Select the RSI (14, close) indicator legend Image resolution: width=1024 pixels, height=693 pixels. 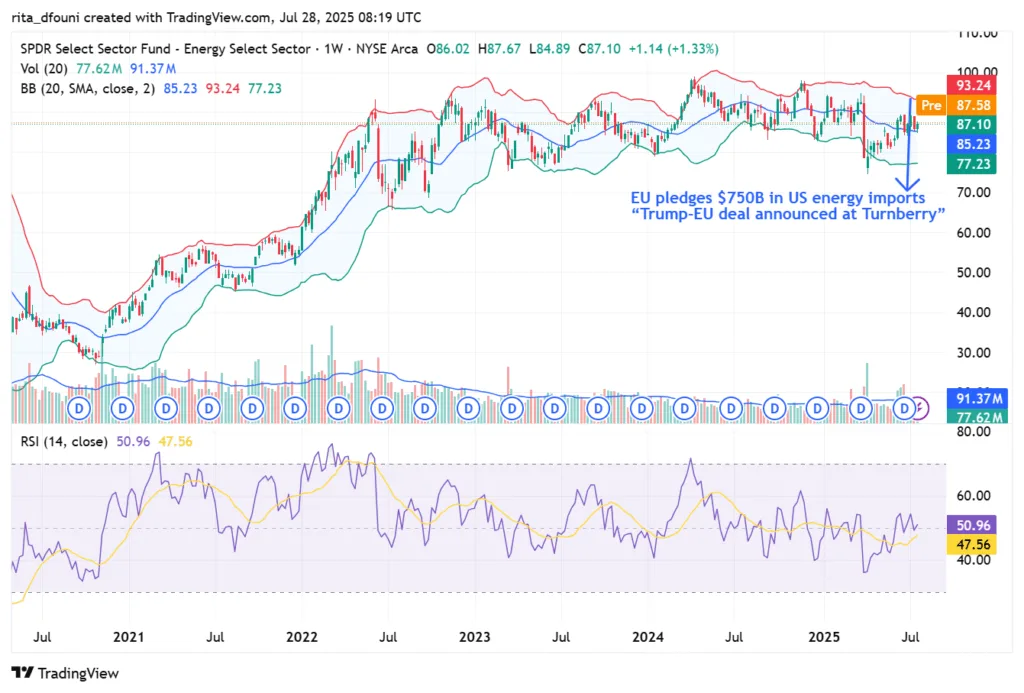[x=63, y=441]
